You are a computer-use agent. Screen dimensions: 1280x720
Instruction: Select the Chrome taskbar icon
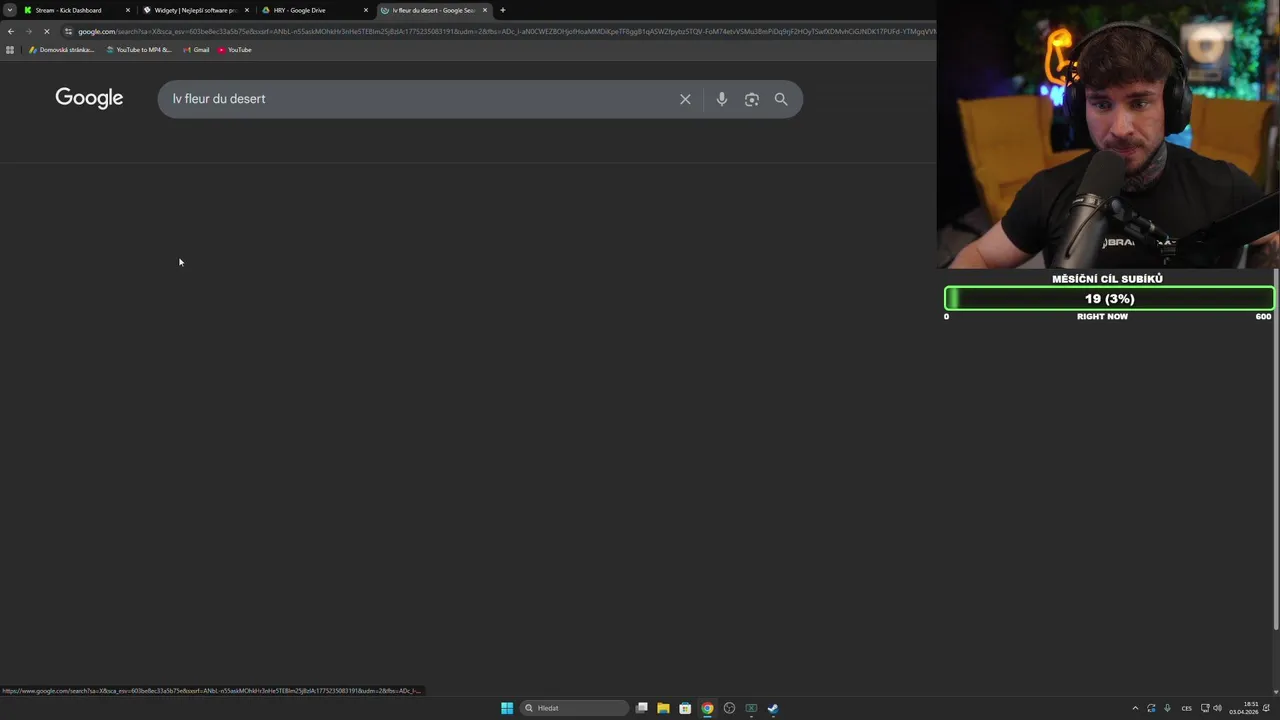click(x=707, y=708)
